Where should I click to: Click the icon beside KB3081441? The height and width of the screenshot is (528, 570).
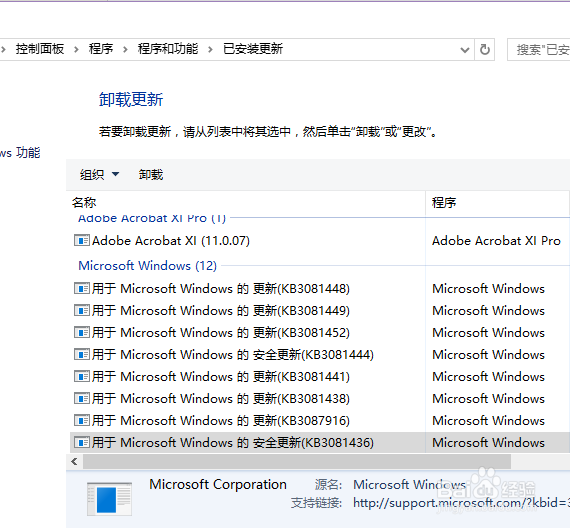(x=82, y=376)
